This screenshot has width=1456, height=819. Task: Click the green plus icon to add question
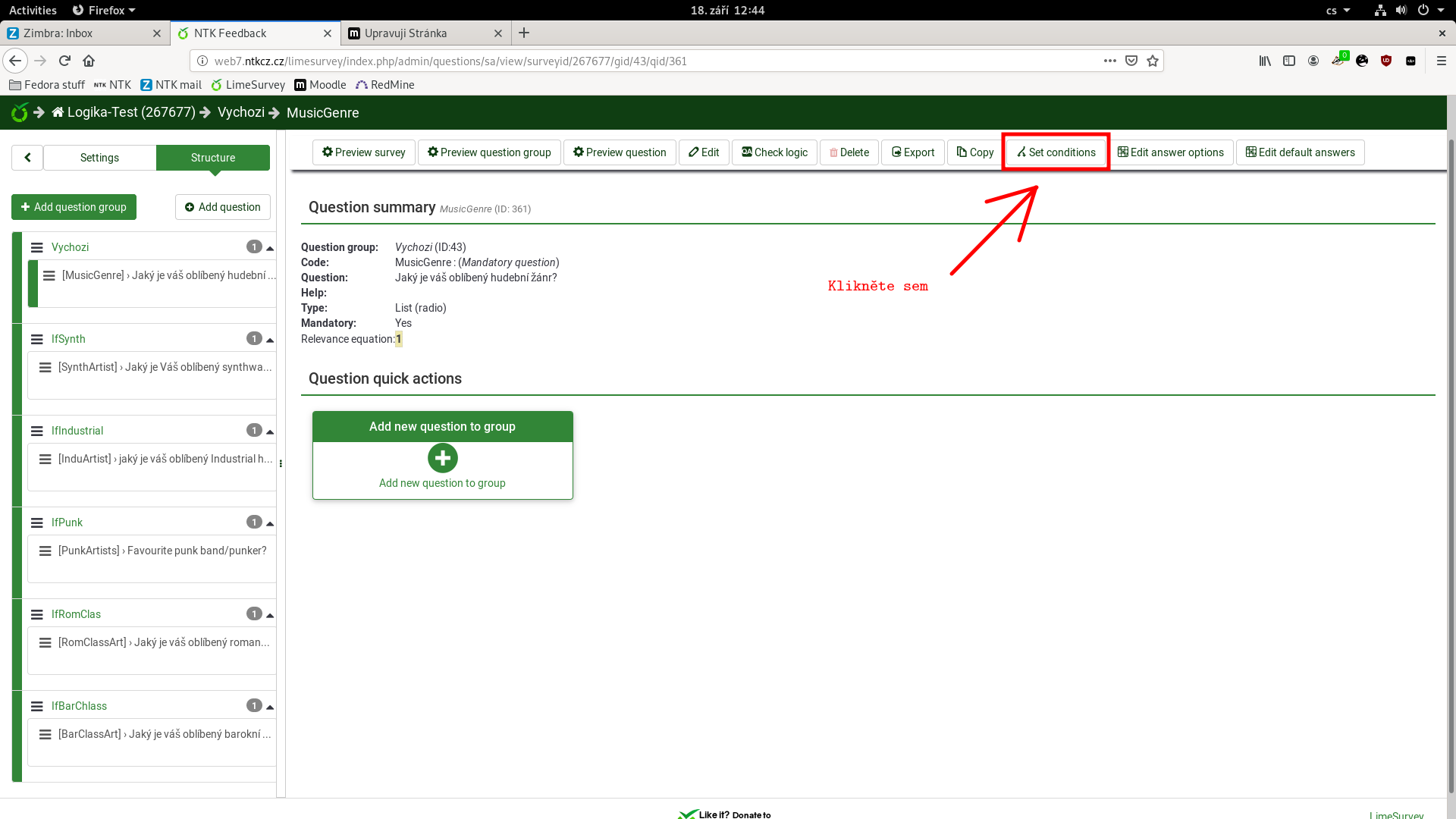coord(442,458)
